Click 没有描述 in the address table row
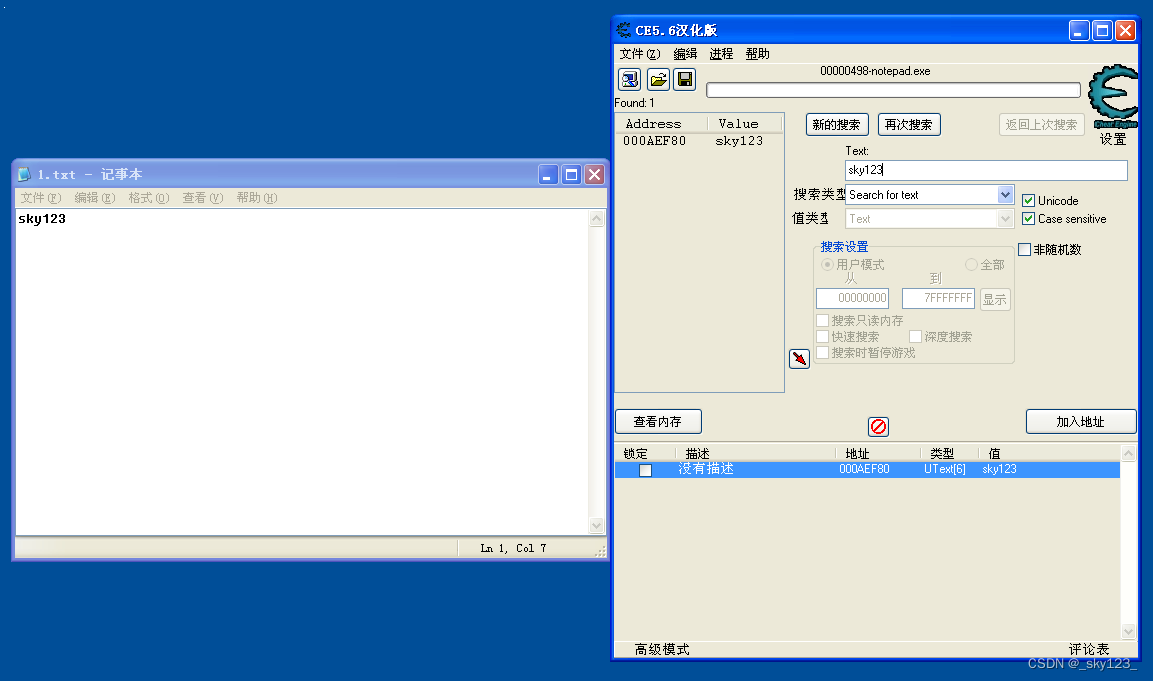The height and width of the screenshot is (681, 1153). tap(706, 469)
